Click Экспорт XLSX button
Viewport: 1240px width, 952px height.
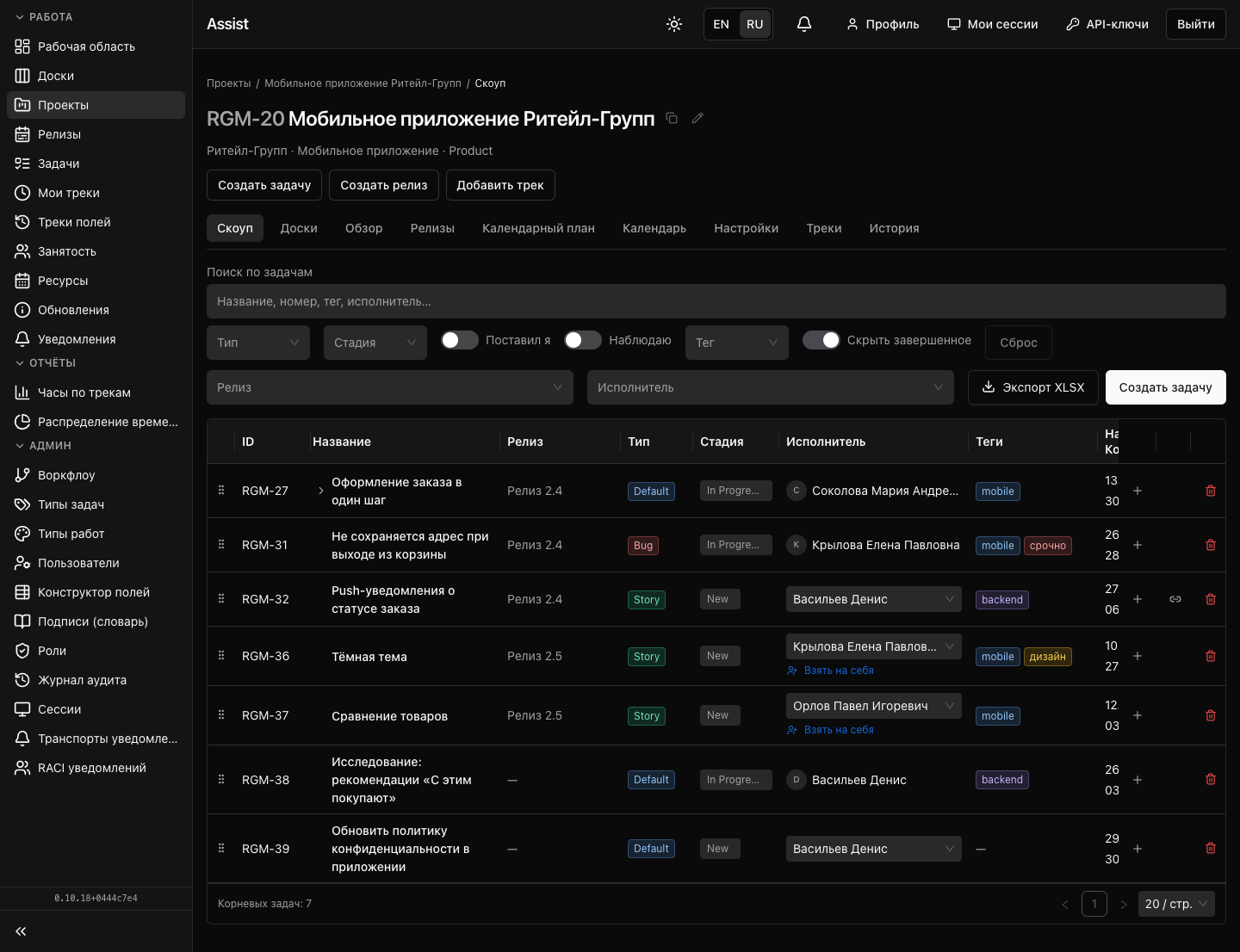pyautogui.click(x=1033, y=387)
